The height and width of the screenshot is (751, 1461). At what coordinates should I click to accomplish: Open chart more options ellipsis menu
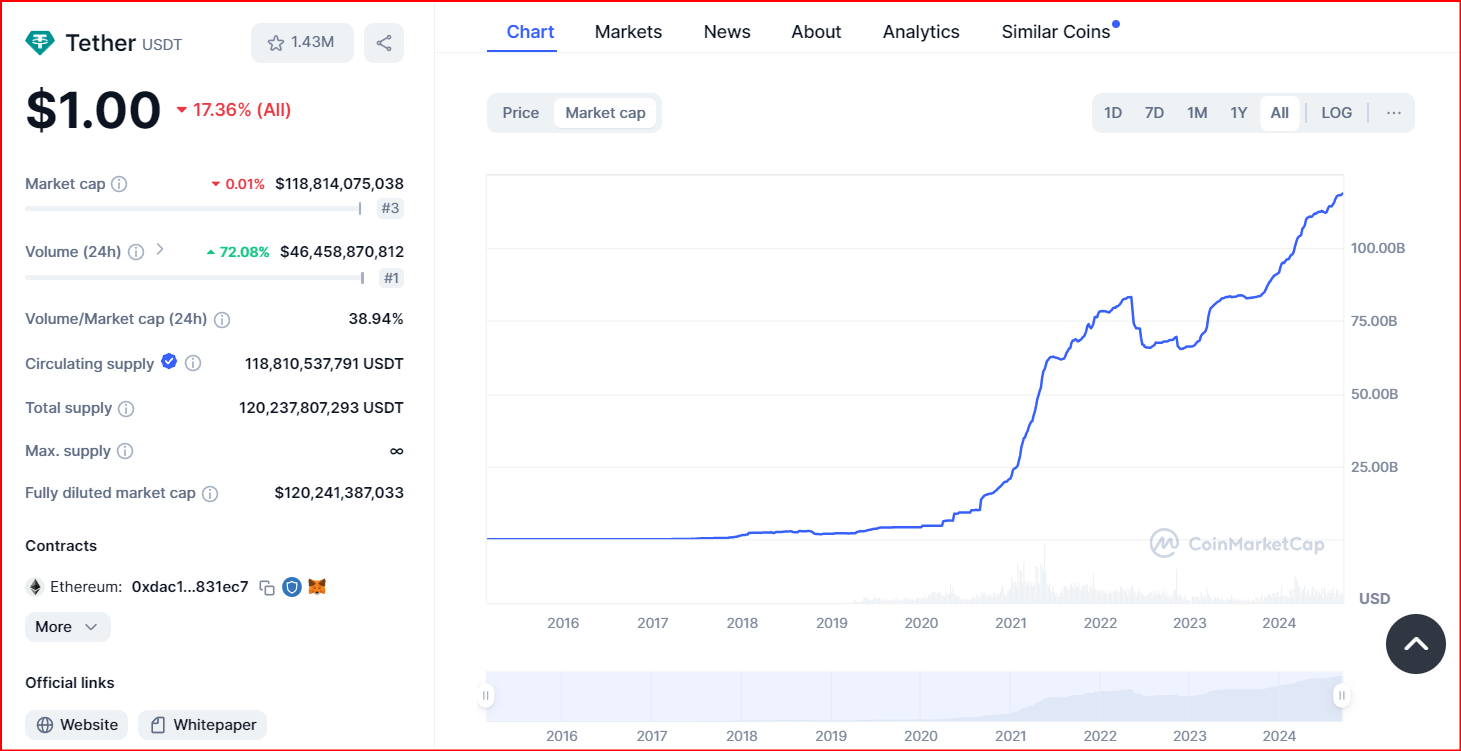click(1394, 113)
